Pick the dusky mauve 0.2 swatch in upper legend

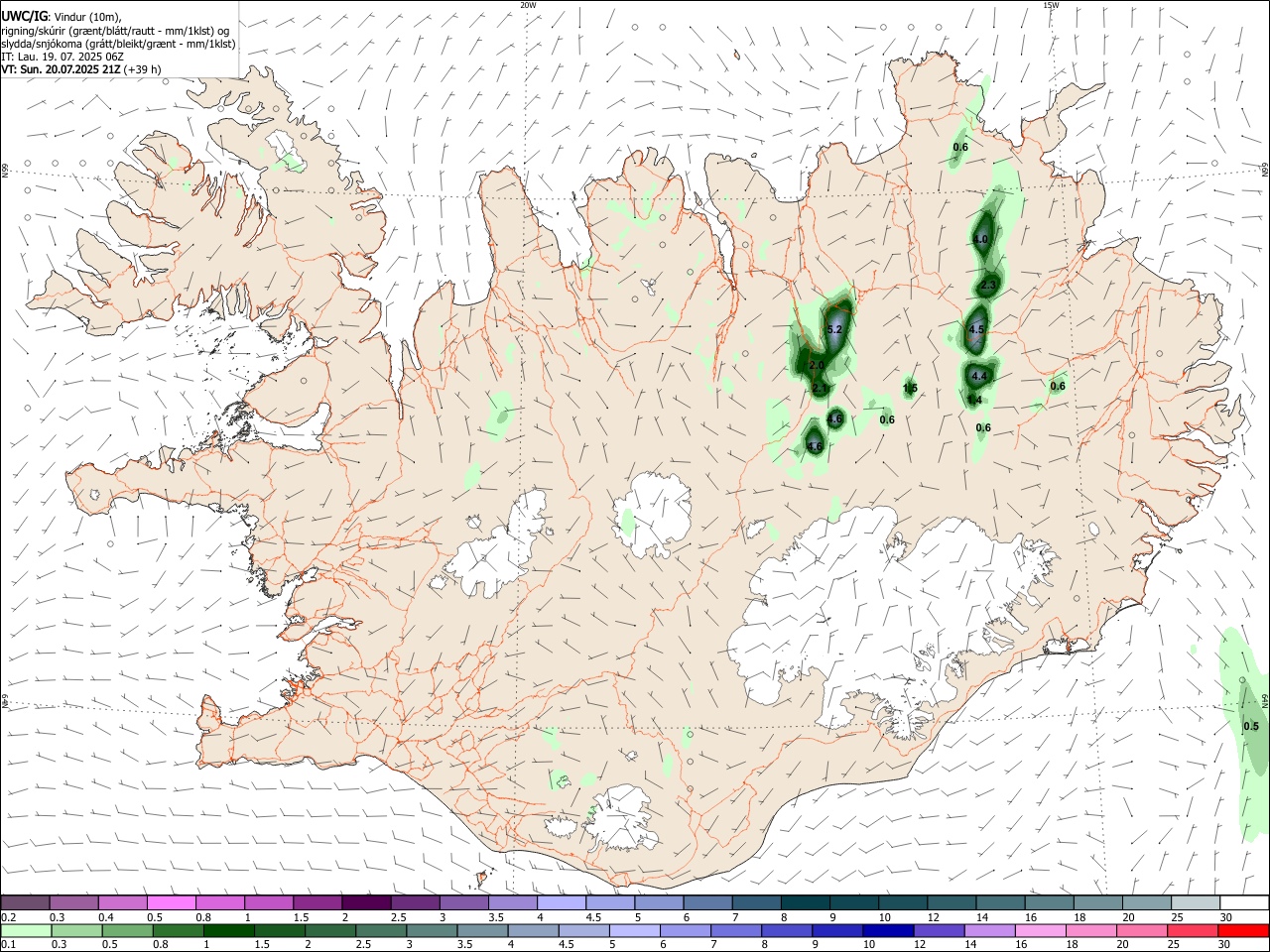[26, 902]
